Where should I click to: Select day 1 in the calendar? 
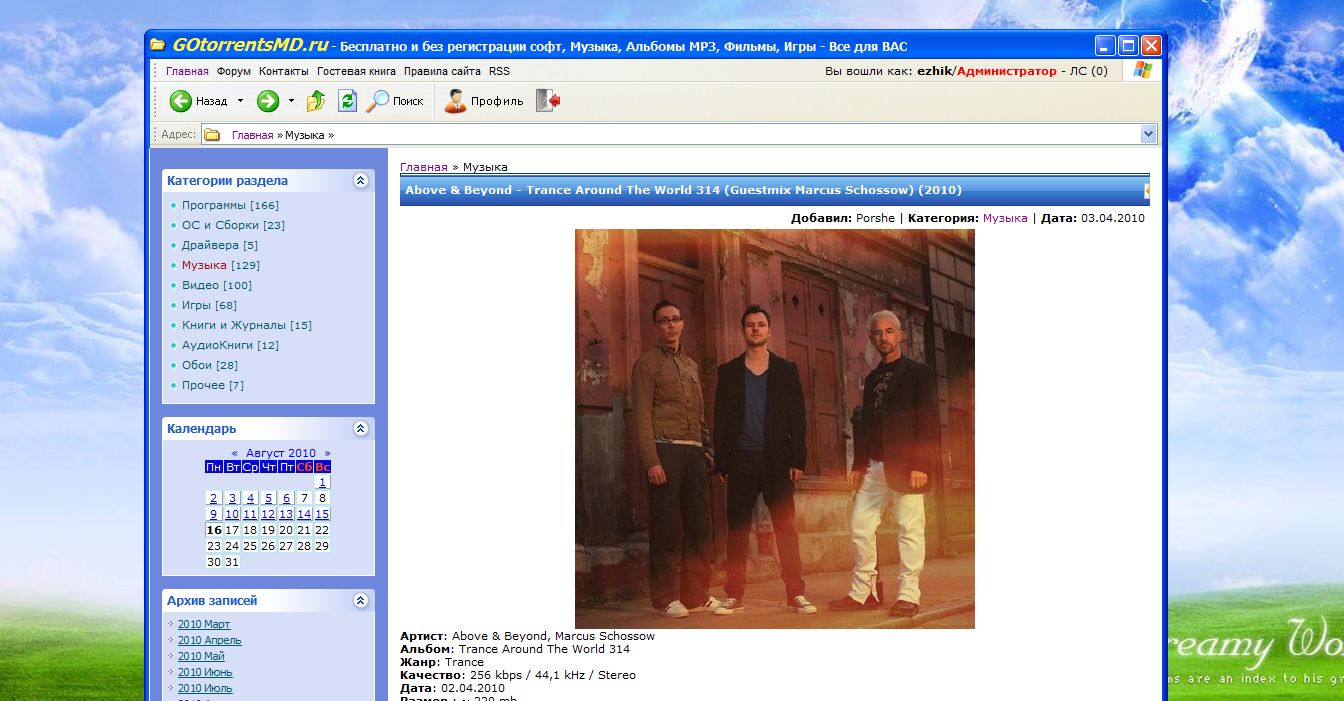click(322, 482)
